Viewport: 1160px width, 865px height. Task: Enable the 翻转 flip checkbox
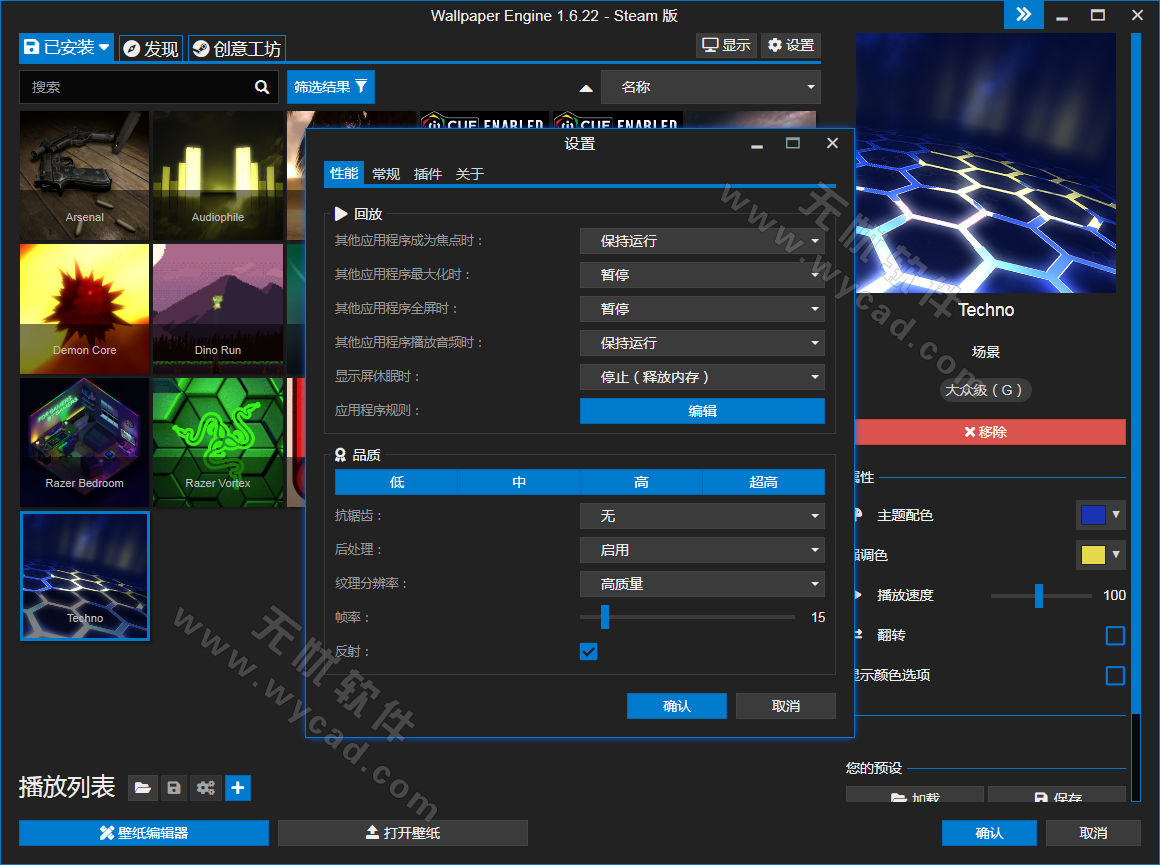(x=1115, y=635)
